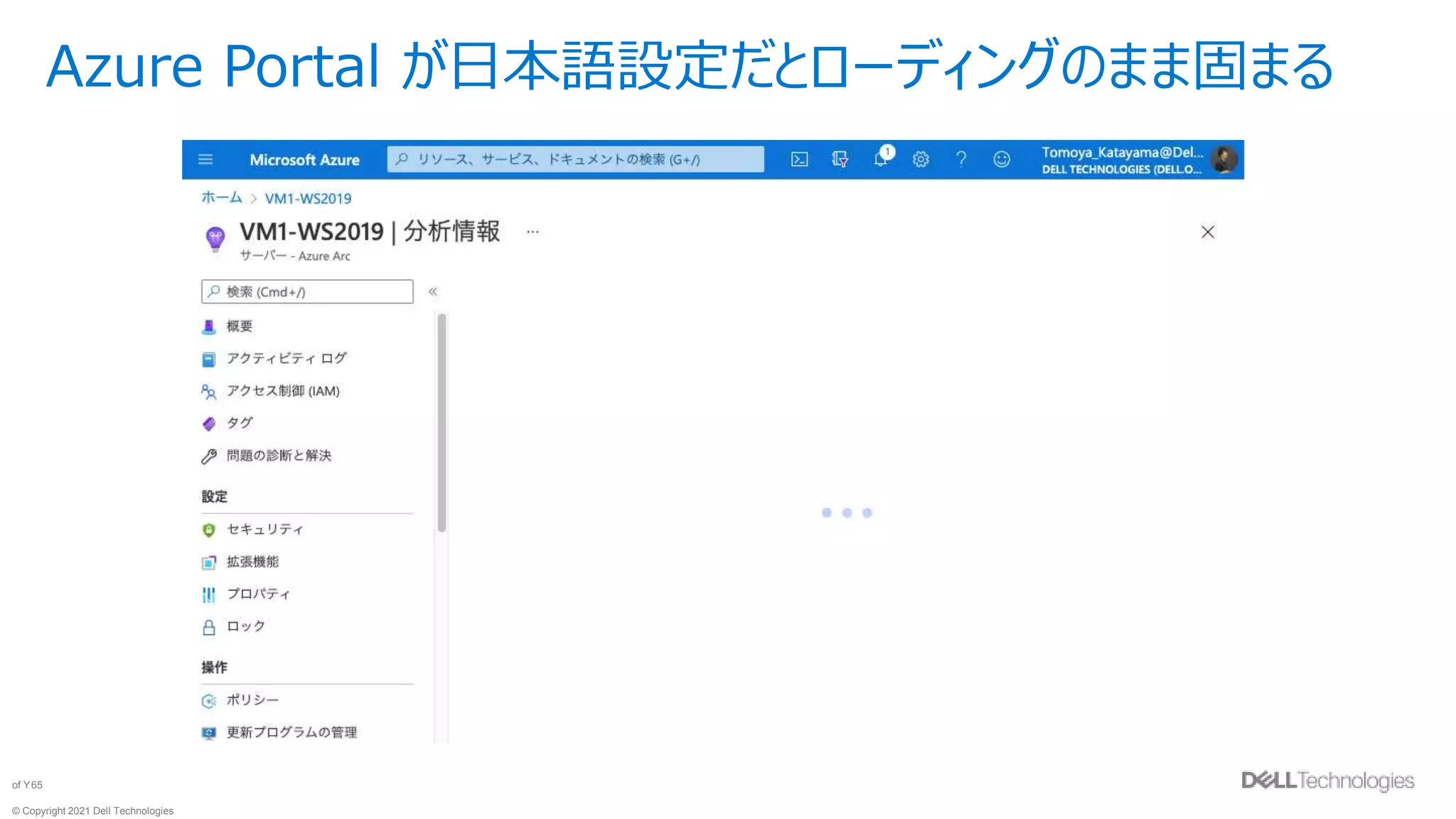Screen dimensions: 1456x819
Task: Click the user avatar photo
Action: pos(1224,159)
